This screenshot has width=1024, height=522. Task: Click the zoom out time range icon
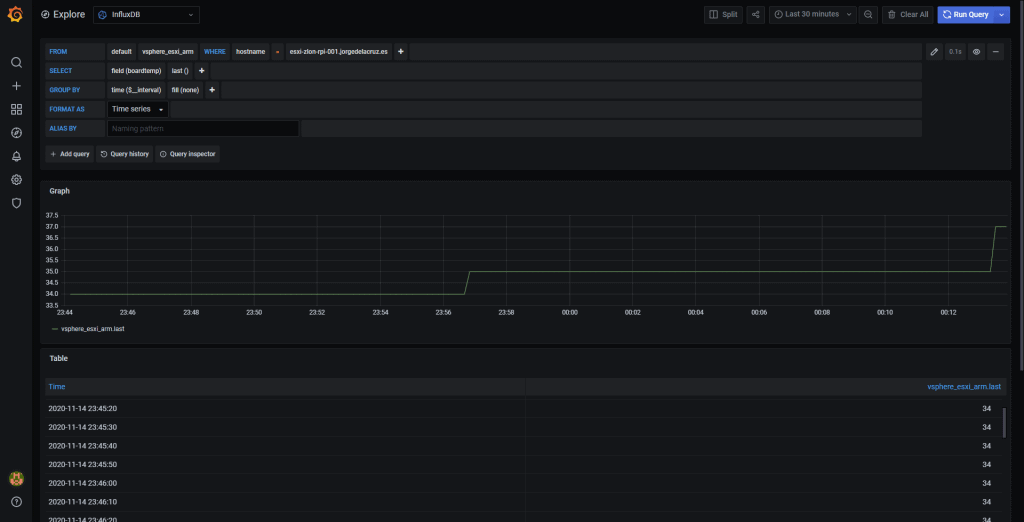(868, 14)
